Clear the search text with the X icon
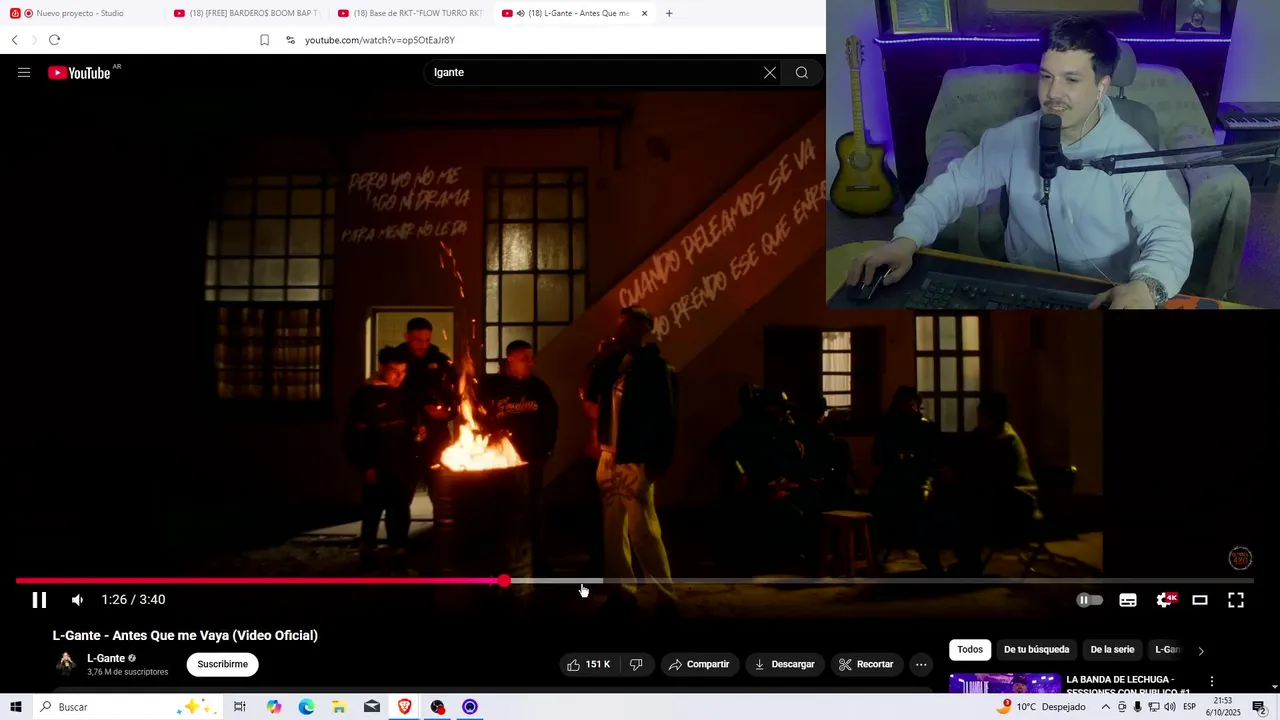 click(x=770, y=72)
